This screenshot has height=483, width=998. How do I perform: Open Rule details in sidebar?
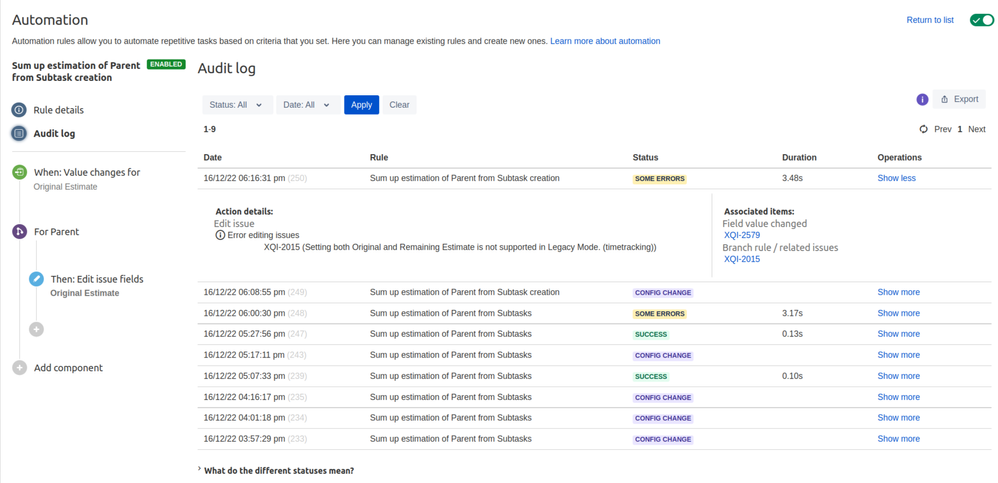click(58, 110)
